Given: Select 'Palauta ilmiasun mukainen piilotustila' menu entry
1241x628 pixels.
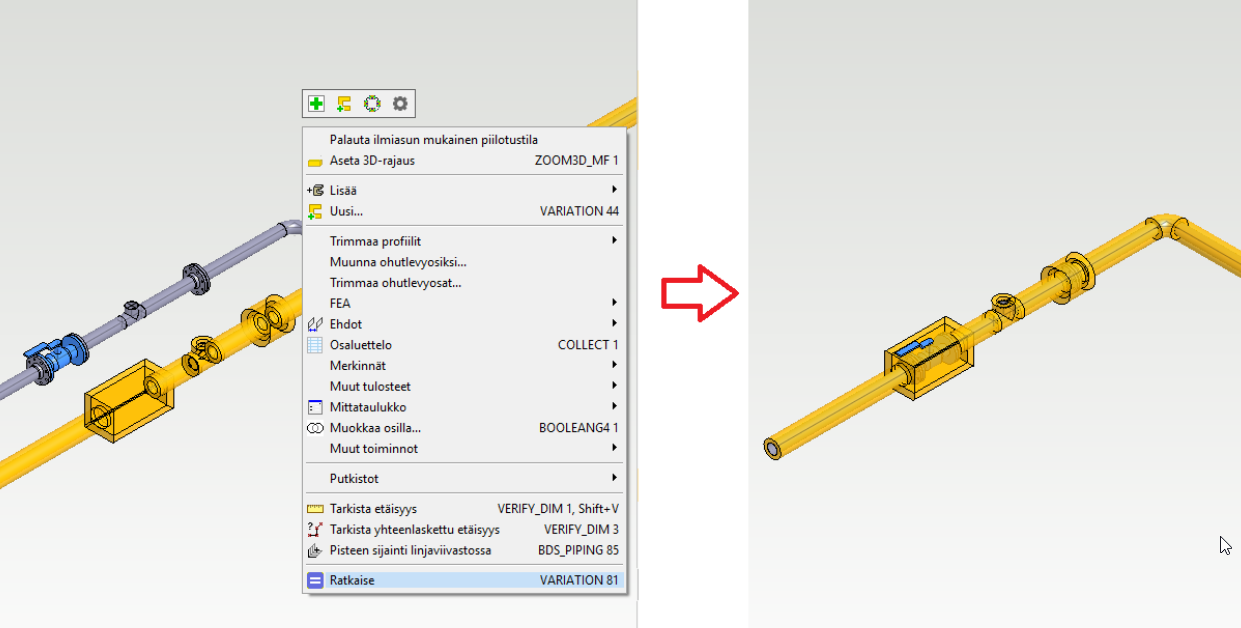Looking at the screenshot, I should (465, 140).
